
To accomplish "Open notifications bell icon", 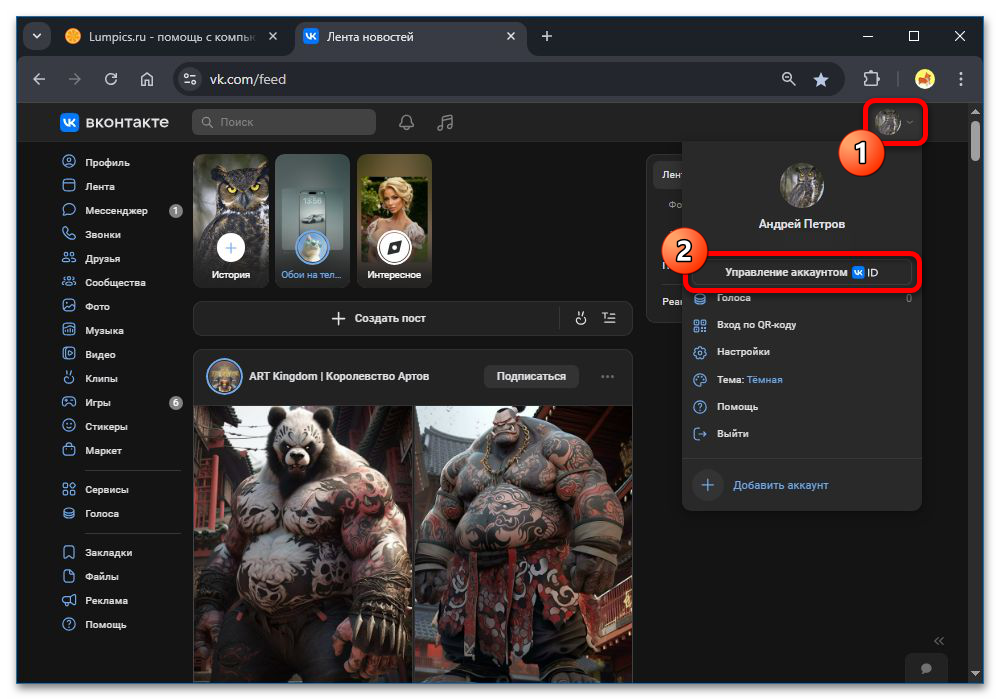I will [406, 122].
